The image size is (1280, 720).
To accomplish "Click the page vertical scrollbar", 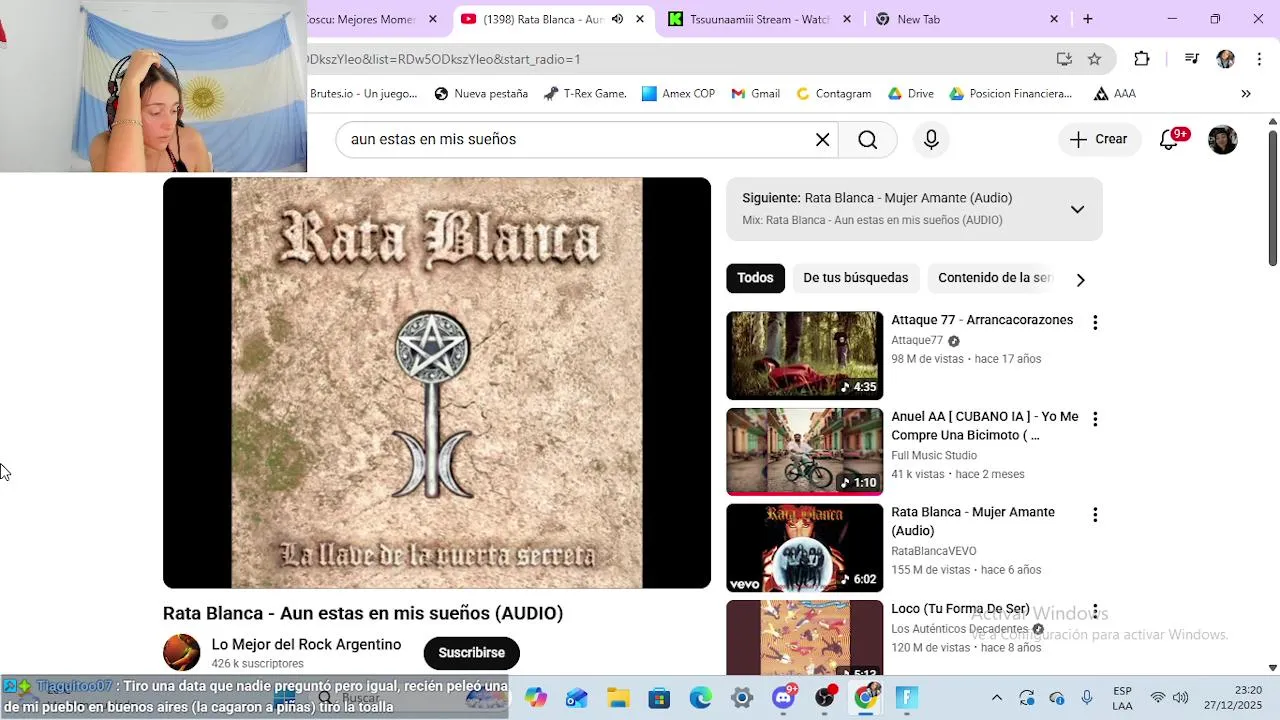I will pos(1272,200).
